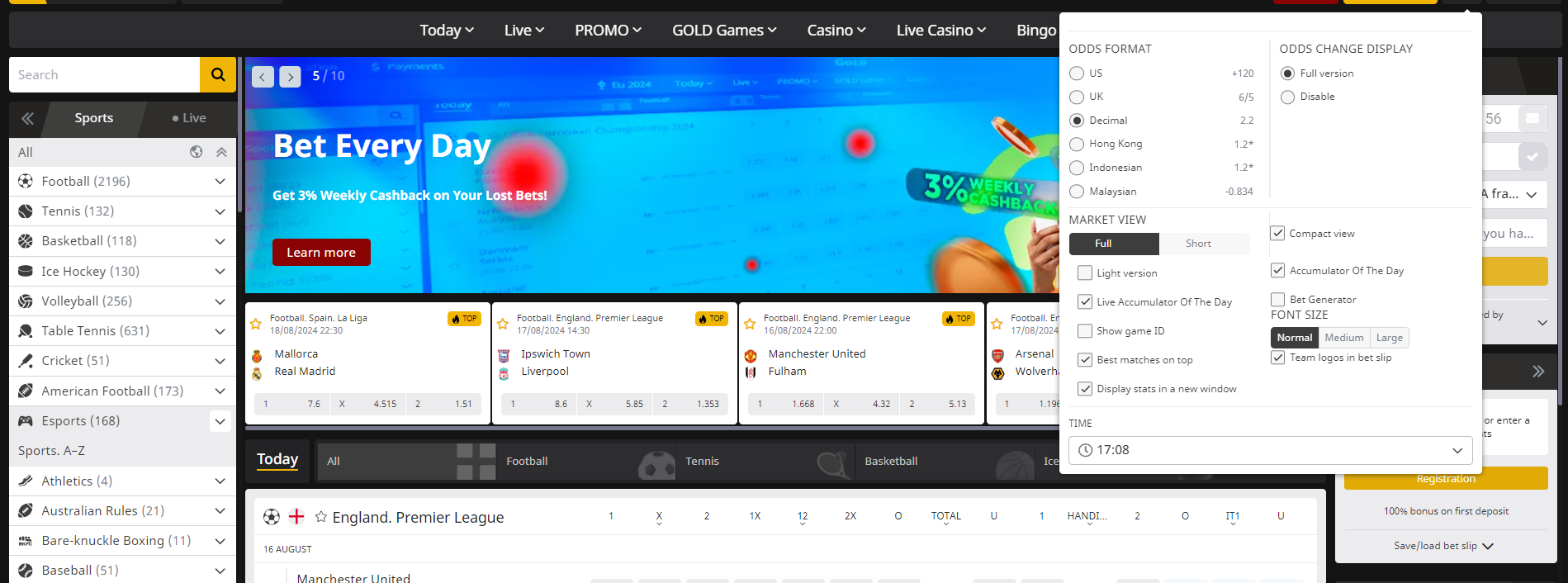The image size is (1568, 583).
Task: Select Malaysian odds format
Action: (1077, 192)
